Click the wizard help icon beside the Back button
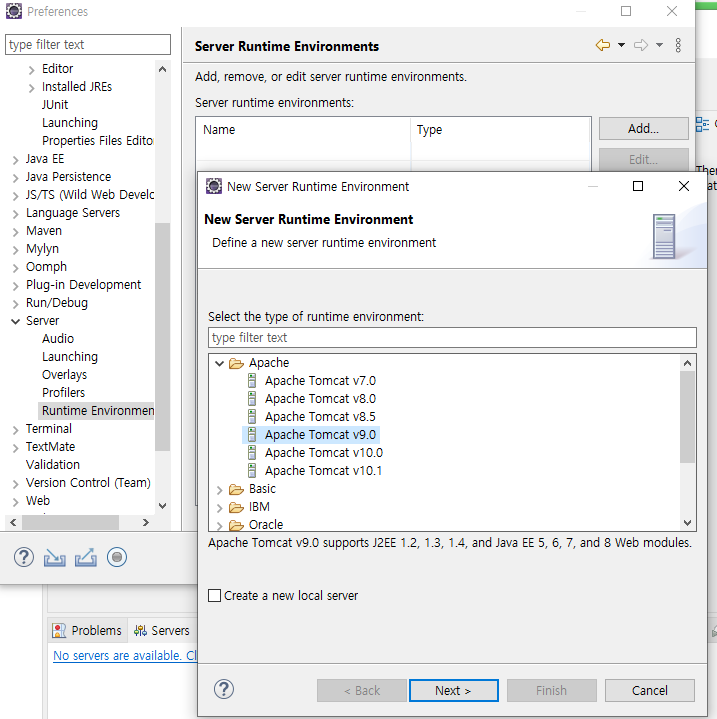Screen dimensions: 717x719 click(224, 689)
